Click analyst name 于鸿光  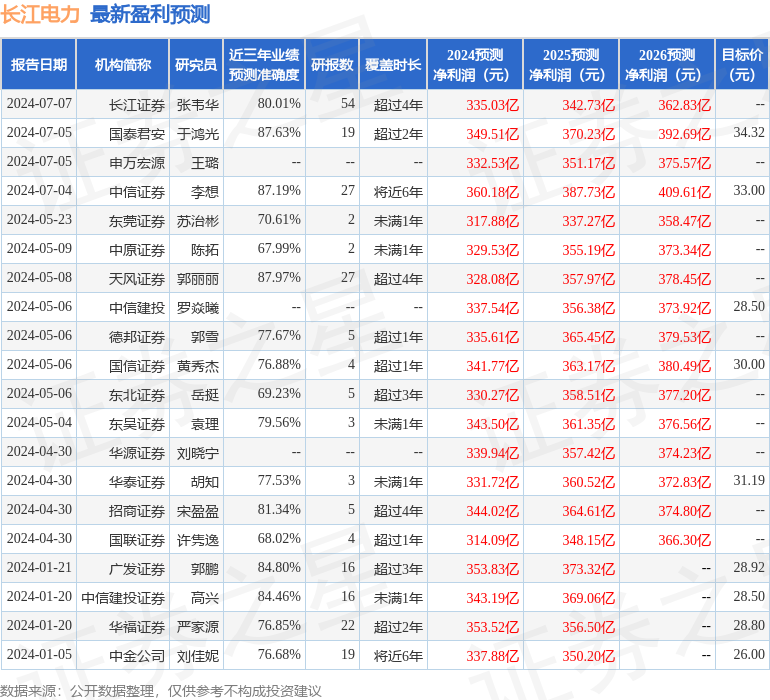click(x=198, y=134)
